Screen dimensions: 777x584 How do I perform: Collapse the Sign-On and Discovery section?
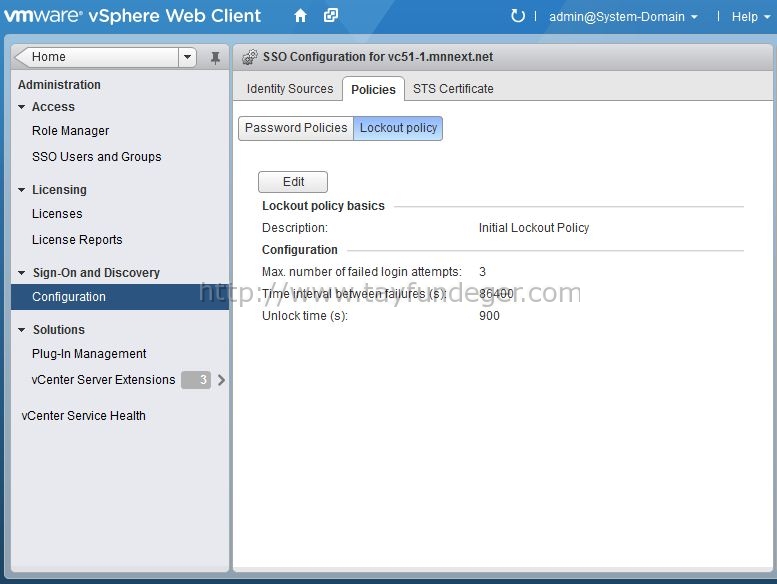(x=21, y=272)
